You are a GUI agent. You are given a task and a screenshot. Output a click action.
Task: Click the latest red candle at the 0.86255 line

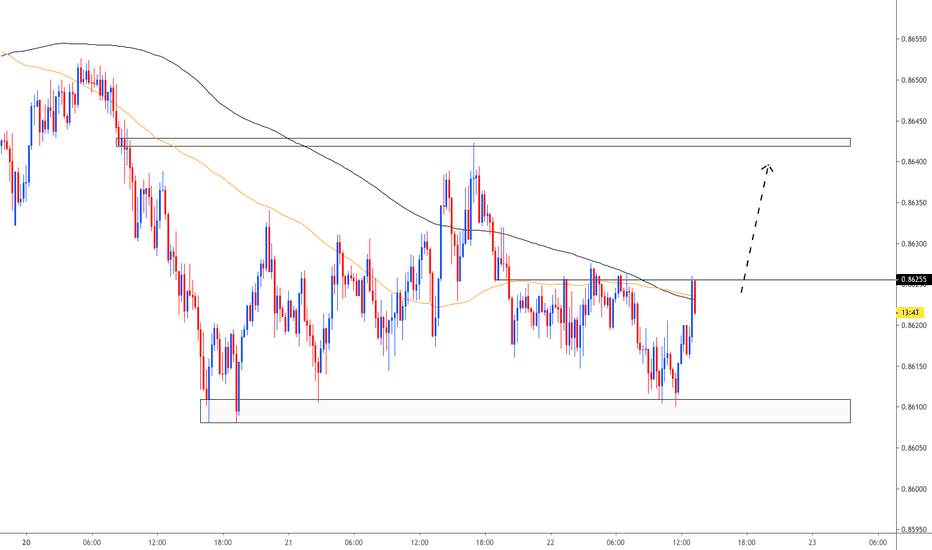694,297
